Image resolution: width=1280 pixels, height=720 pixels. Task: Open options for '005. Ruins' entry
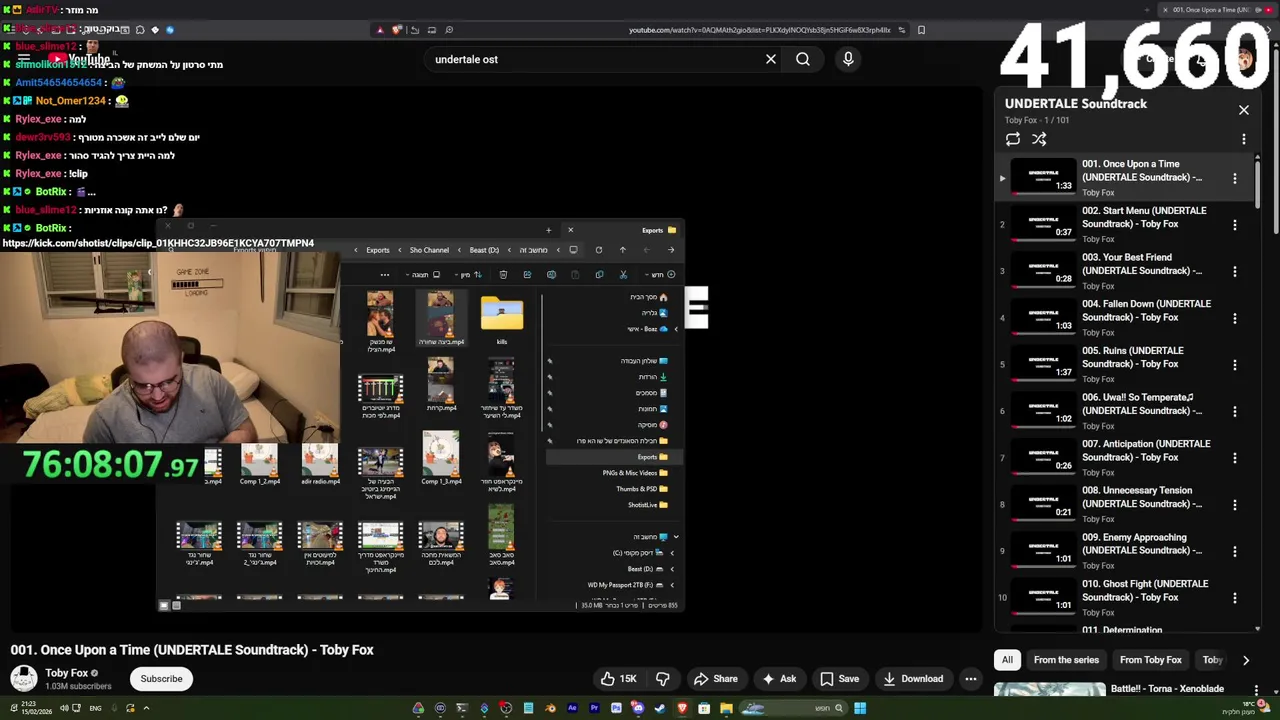tap(1235, 365)
